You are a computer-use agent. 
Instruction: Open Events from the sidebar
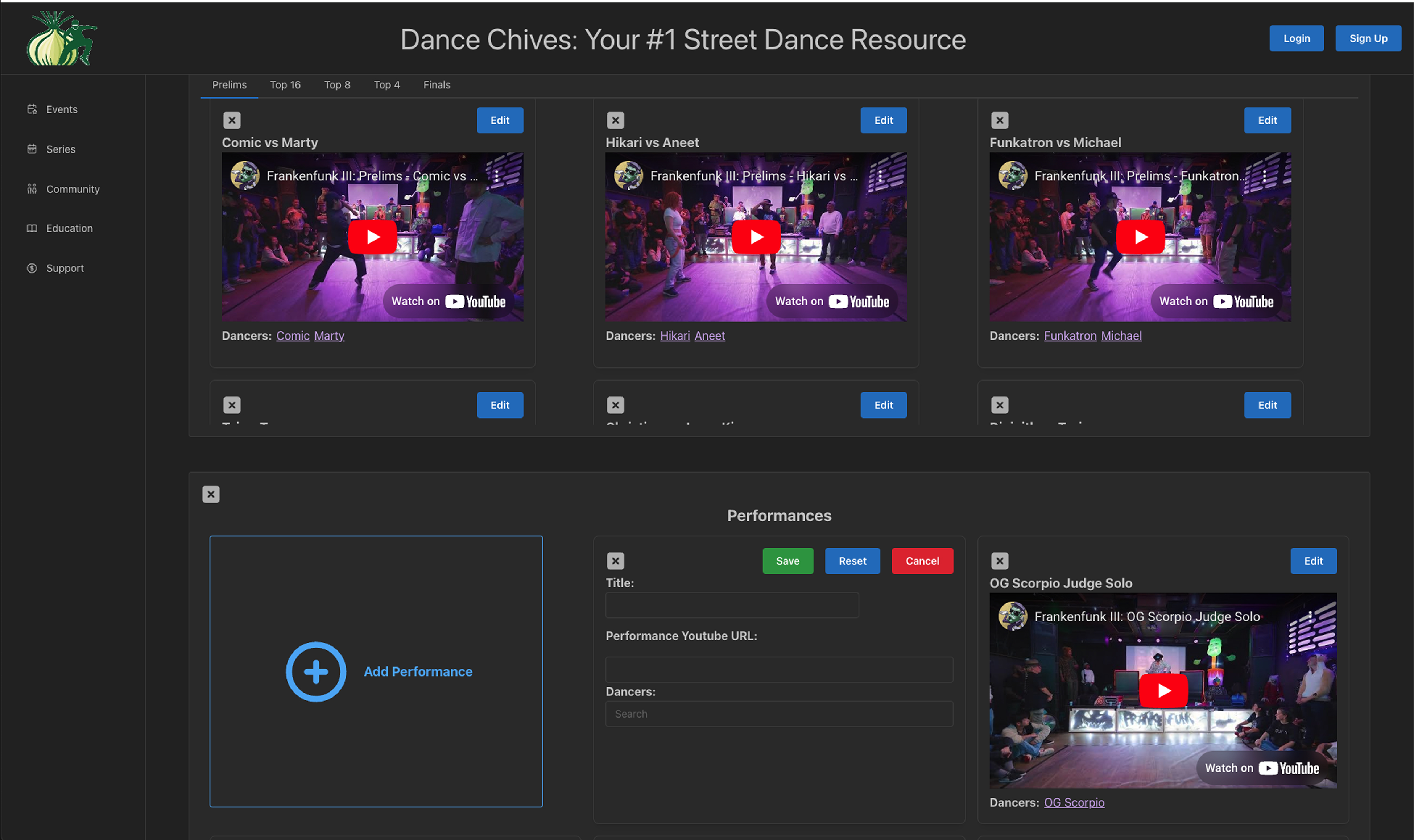pyautogui.click(x=61, y=109)
